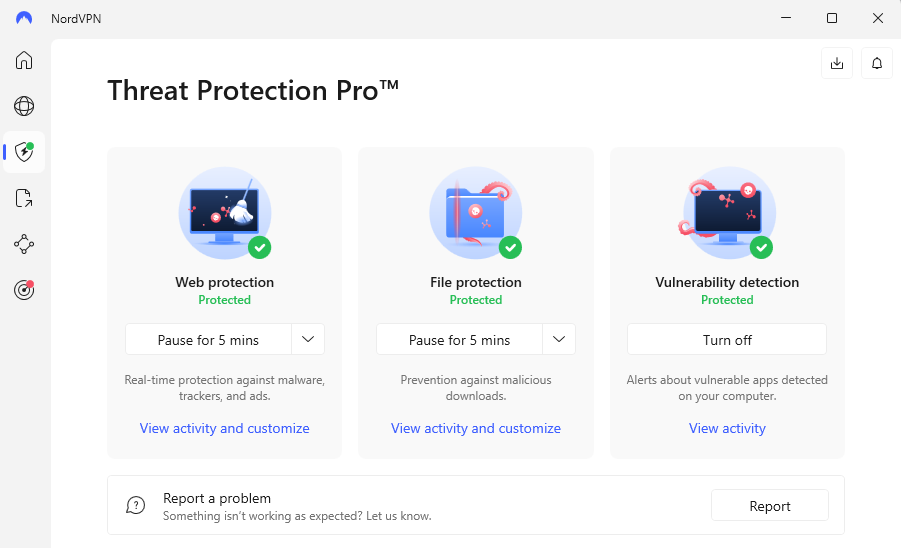
Task: Pause Web protection for 5 mins
Action: [208, 340]
